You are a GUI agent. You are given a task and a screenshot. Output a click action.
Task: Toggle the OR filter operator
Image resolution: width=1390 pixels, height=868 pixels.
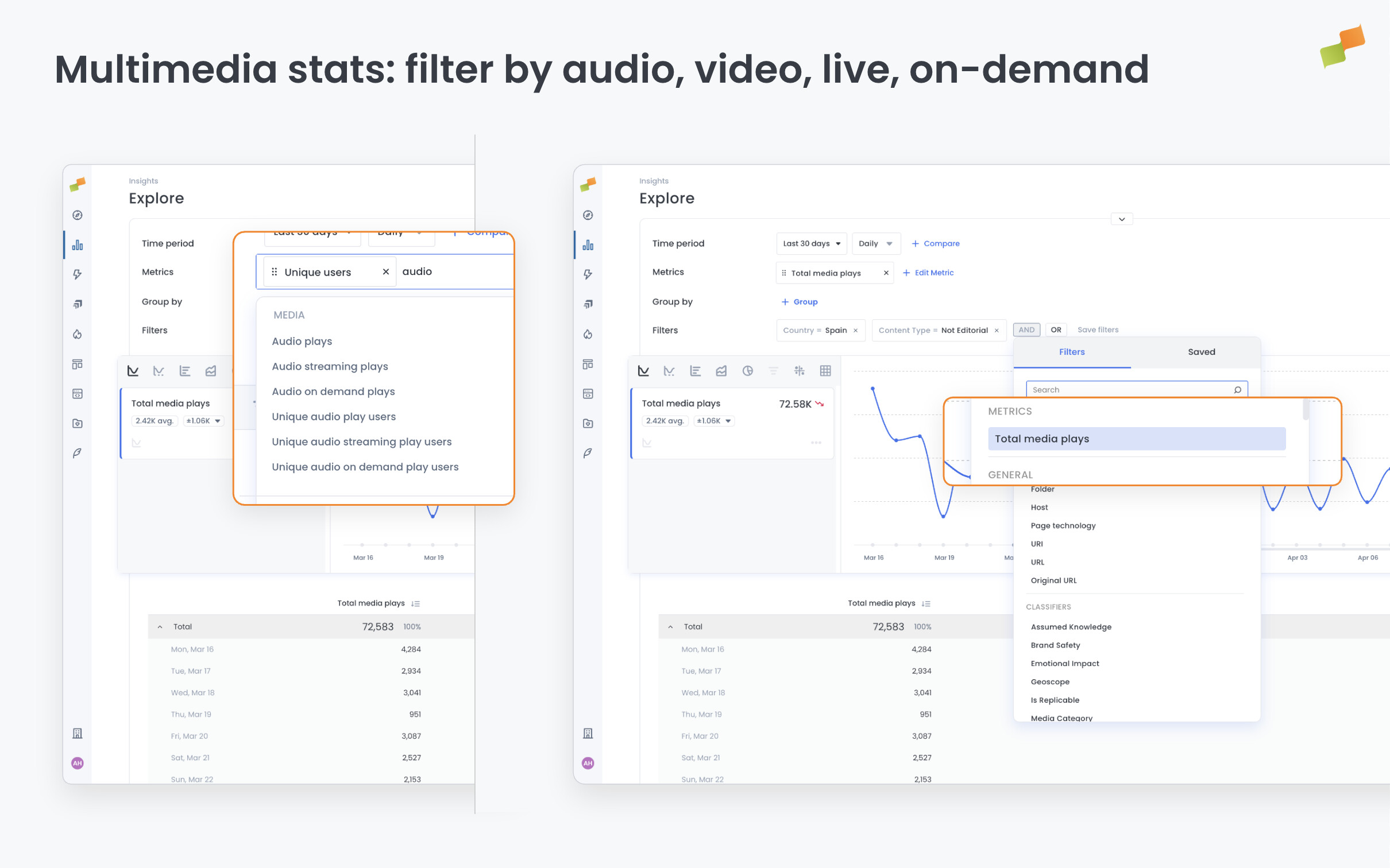(x=1056, y=330)
